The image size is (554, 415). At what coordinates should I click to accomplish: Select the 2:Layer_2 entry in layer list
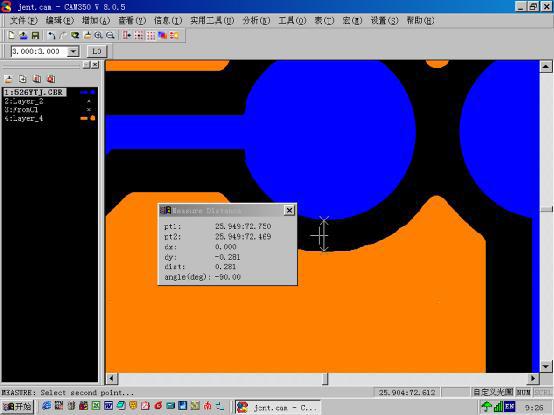(x=24, y=101)
